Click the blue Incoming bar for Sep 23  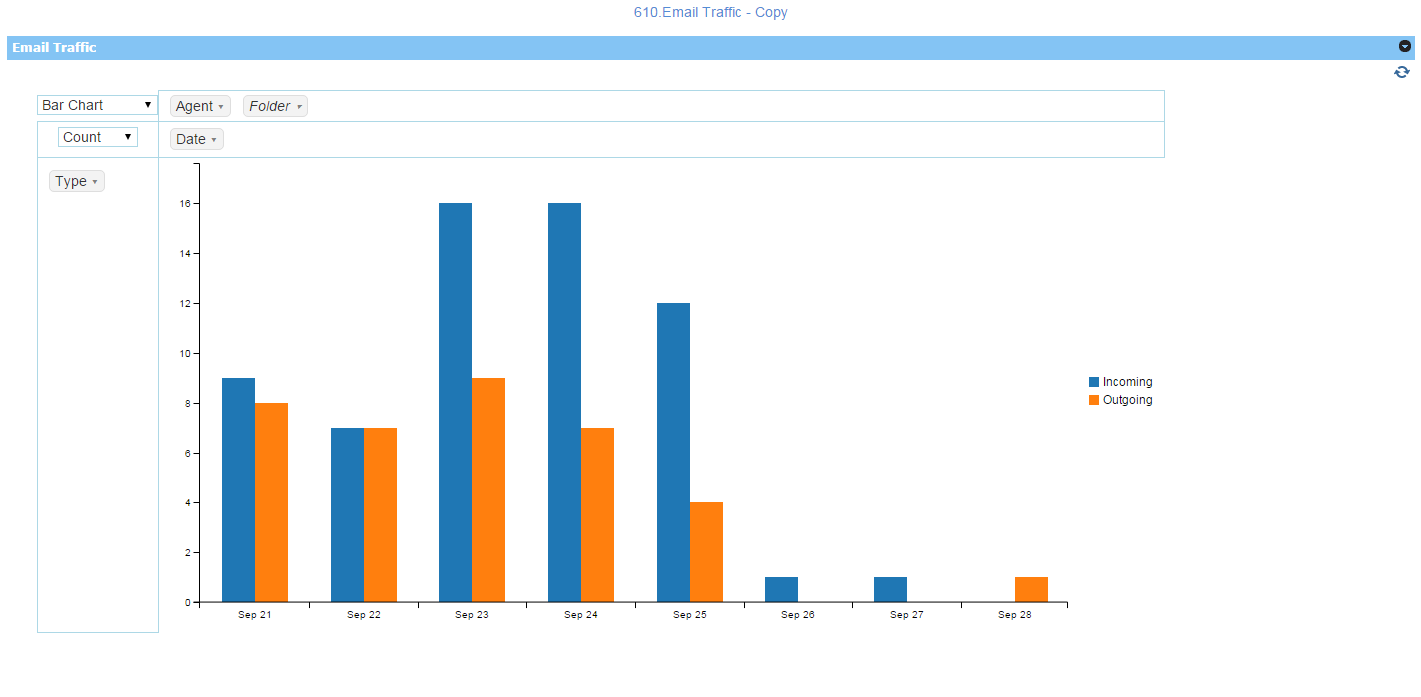pyautogui.click(x=455, y=402)
